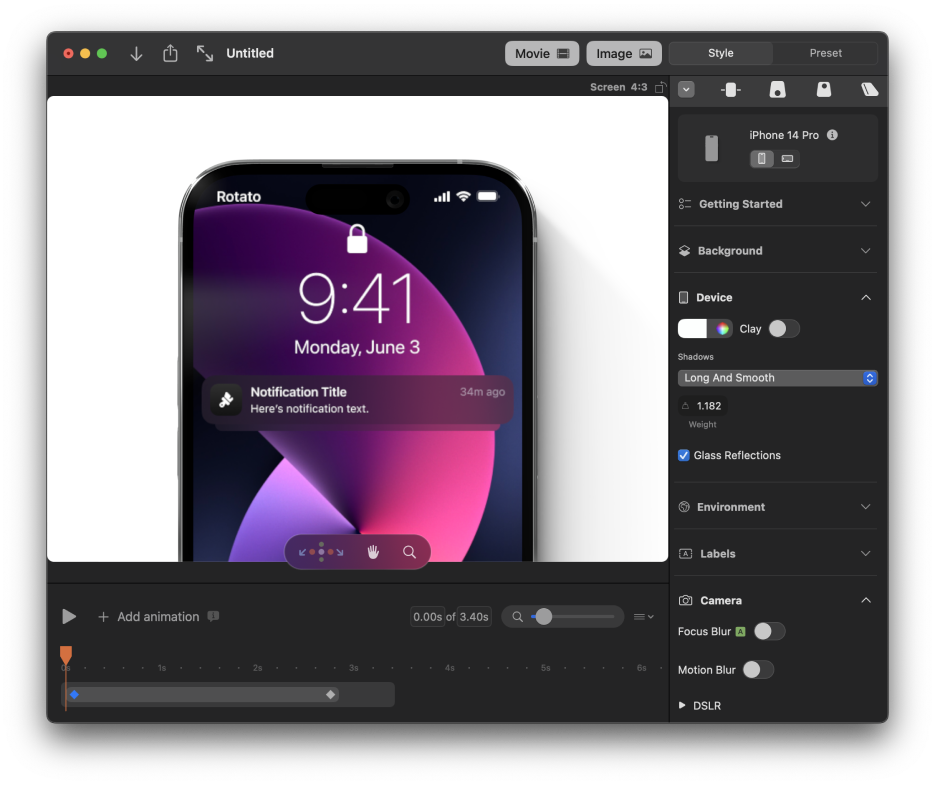The image size is (935, 785).
Task: Select the hand pan tool
Action: pyautogui.click(x=373, y=552)
